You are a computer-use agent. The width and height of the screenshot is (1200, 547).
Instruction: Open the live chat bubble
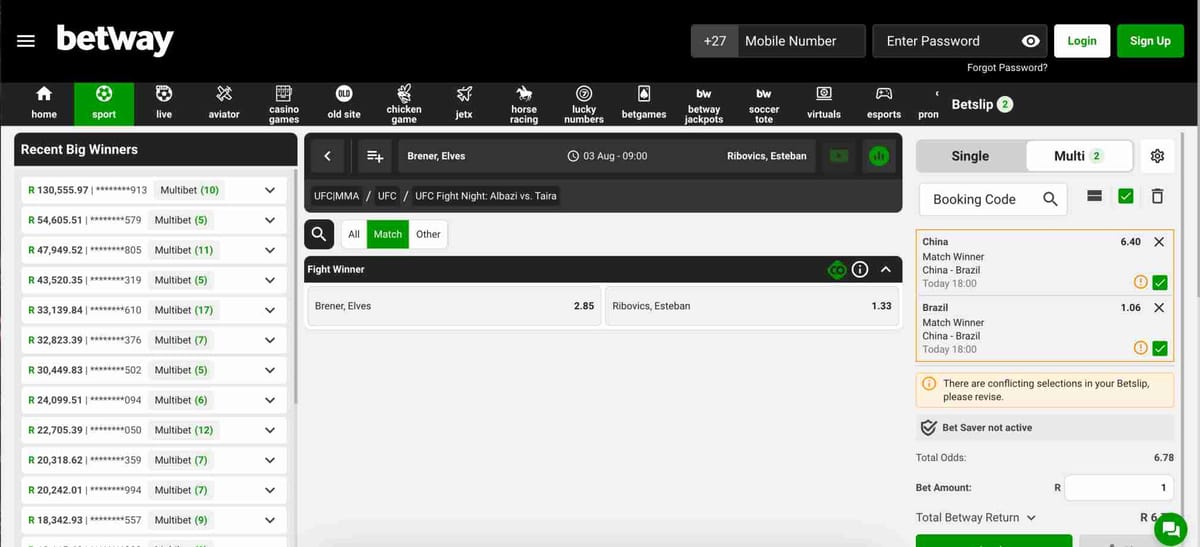tap(1170, 527)
